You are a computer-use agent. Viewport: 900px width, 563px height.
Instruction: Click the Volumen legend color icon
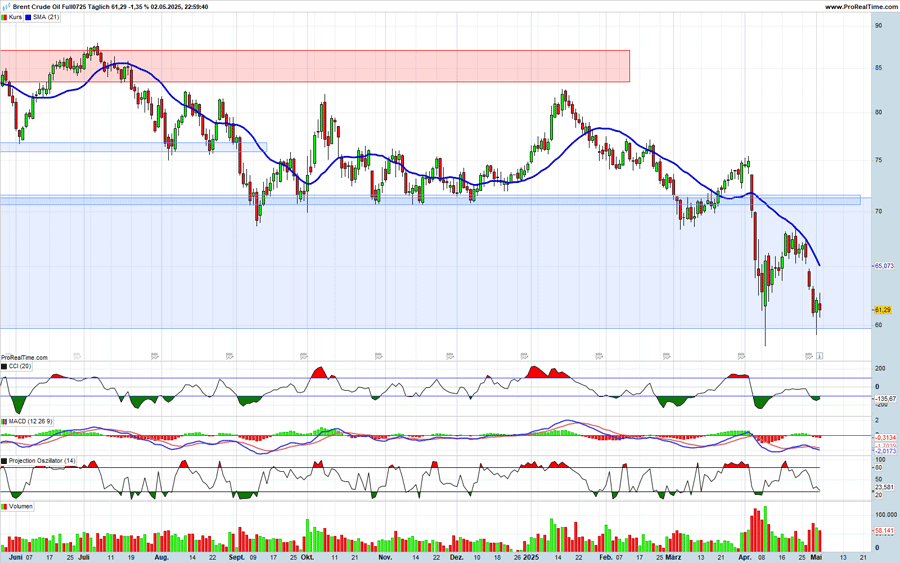(x=4, y=507)
